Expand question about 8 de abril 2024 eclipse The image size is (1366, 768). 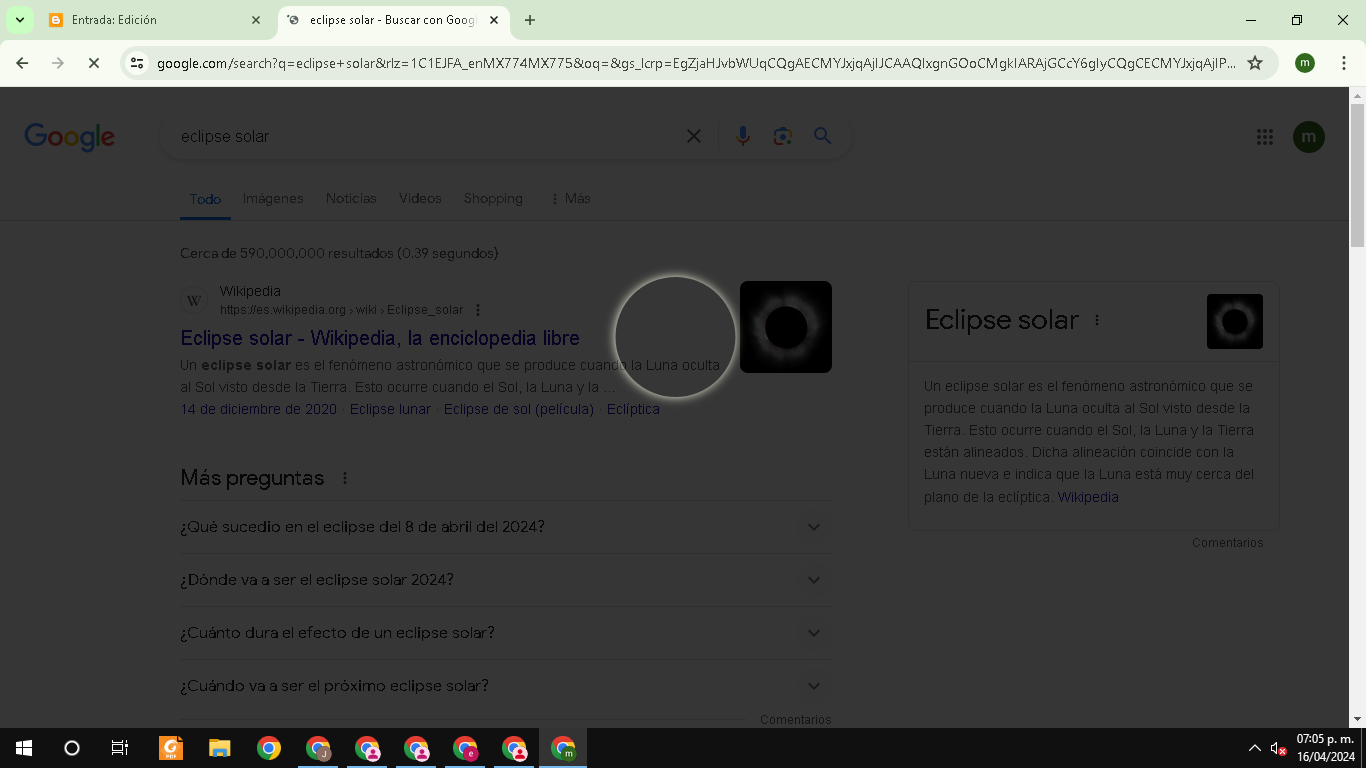click(506, 527)
